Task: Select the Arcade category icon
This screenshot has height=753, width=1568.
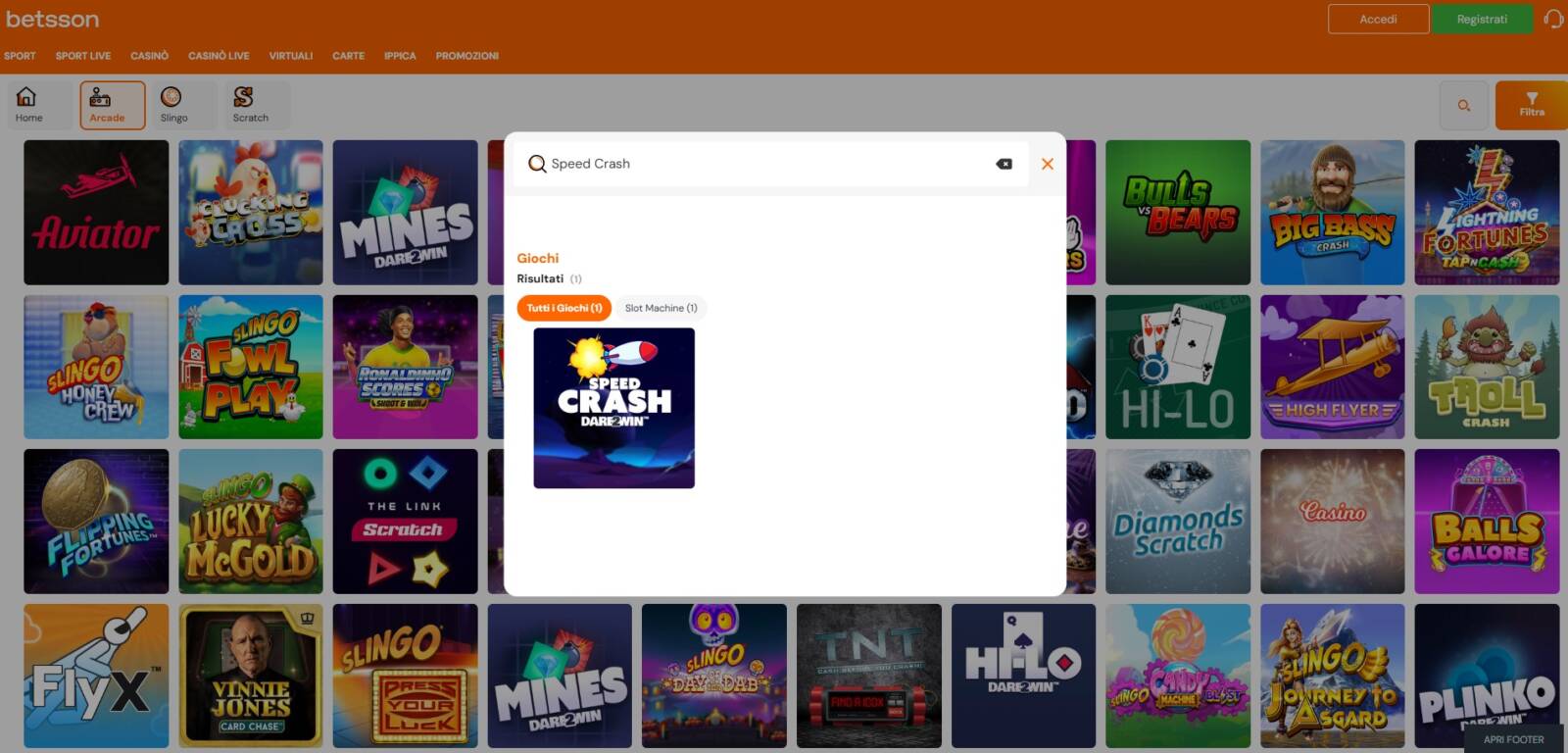Action: (x=112, y=105)
